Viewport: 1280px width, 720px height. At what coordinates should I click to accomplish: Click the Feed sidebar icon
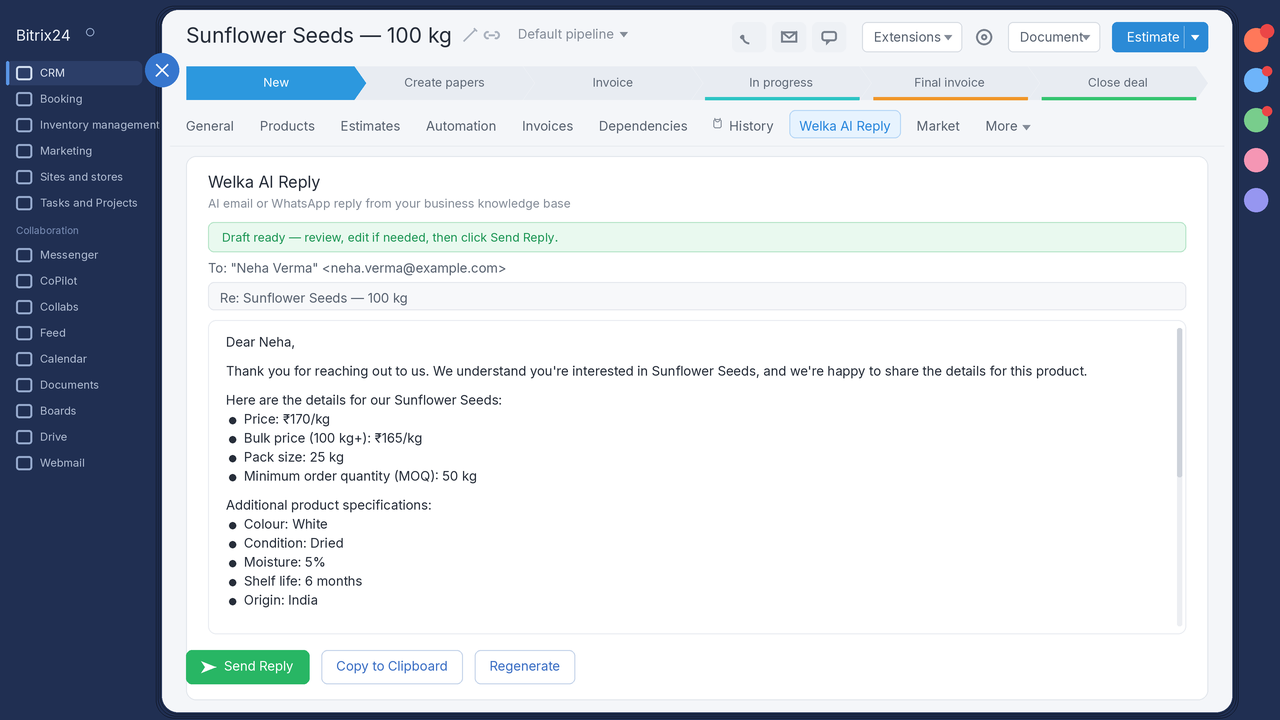(x=24, y=333)
